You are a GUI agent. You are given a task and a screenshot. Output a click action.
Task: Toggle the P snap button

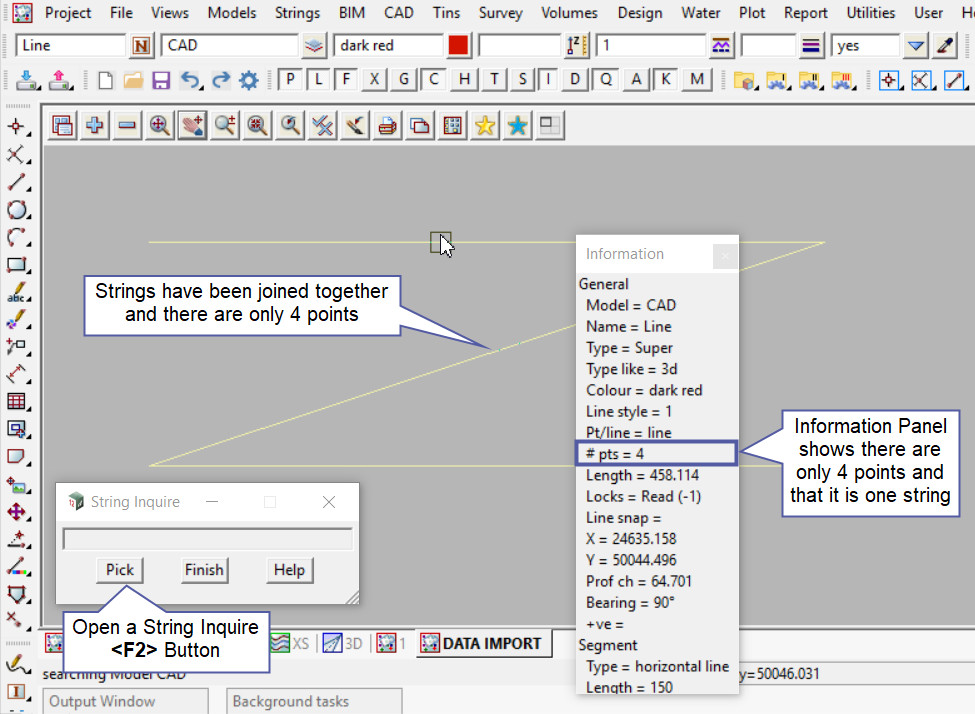pos(289,80)
